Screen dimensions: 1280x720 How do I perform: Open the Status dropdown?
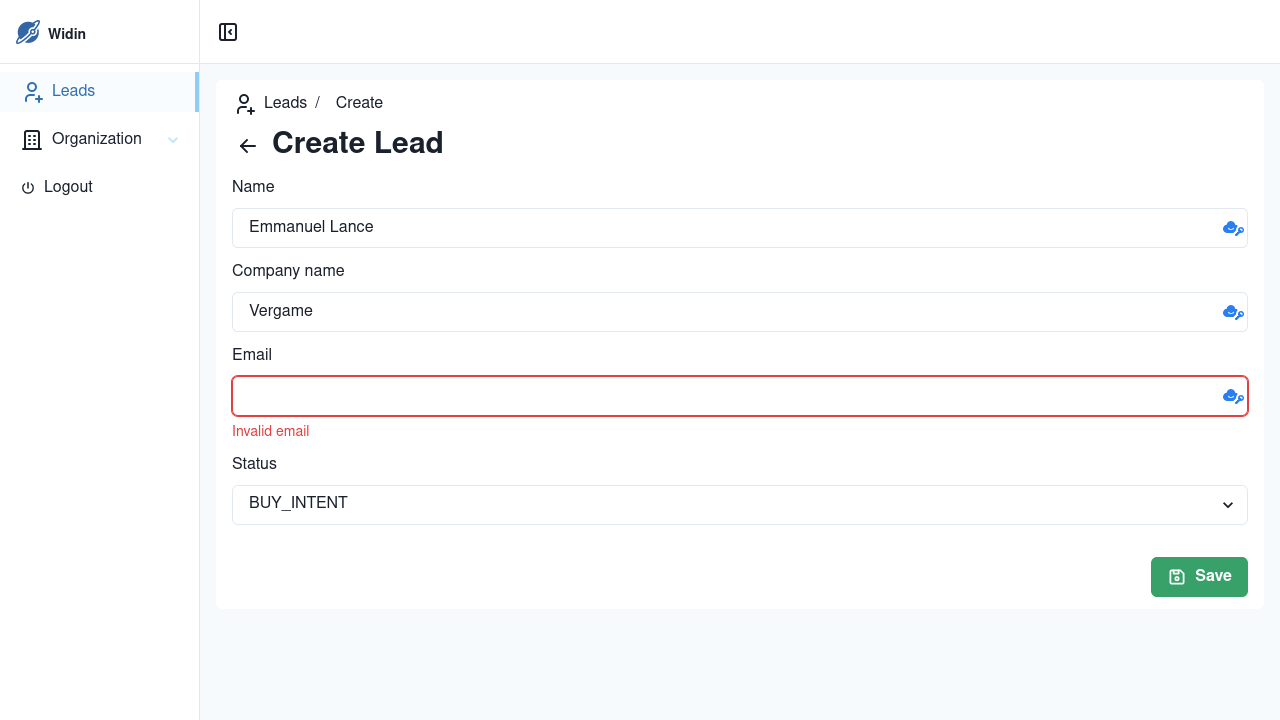[x=740, y=504]
